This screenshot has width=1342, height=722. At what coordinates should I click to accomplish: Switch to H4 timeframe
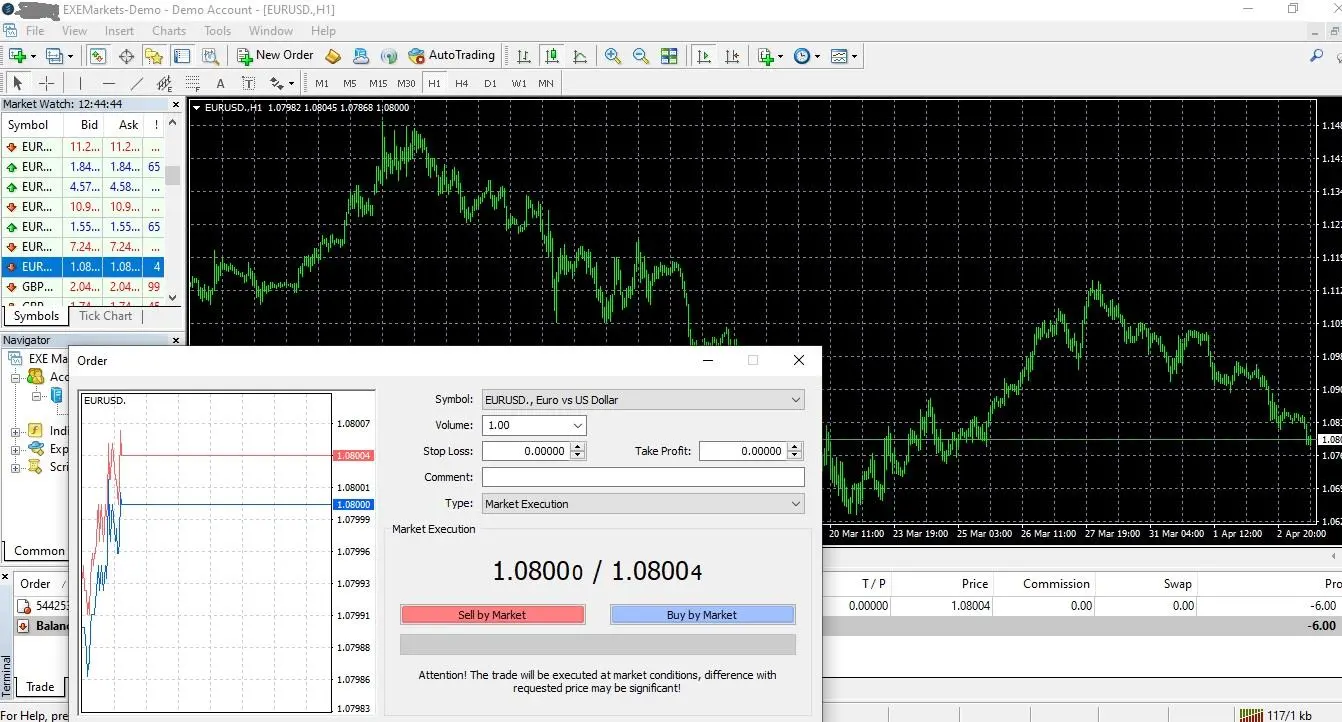(x=461, y=83)
